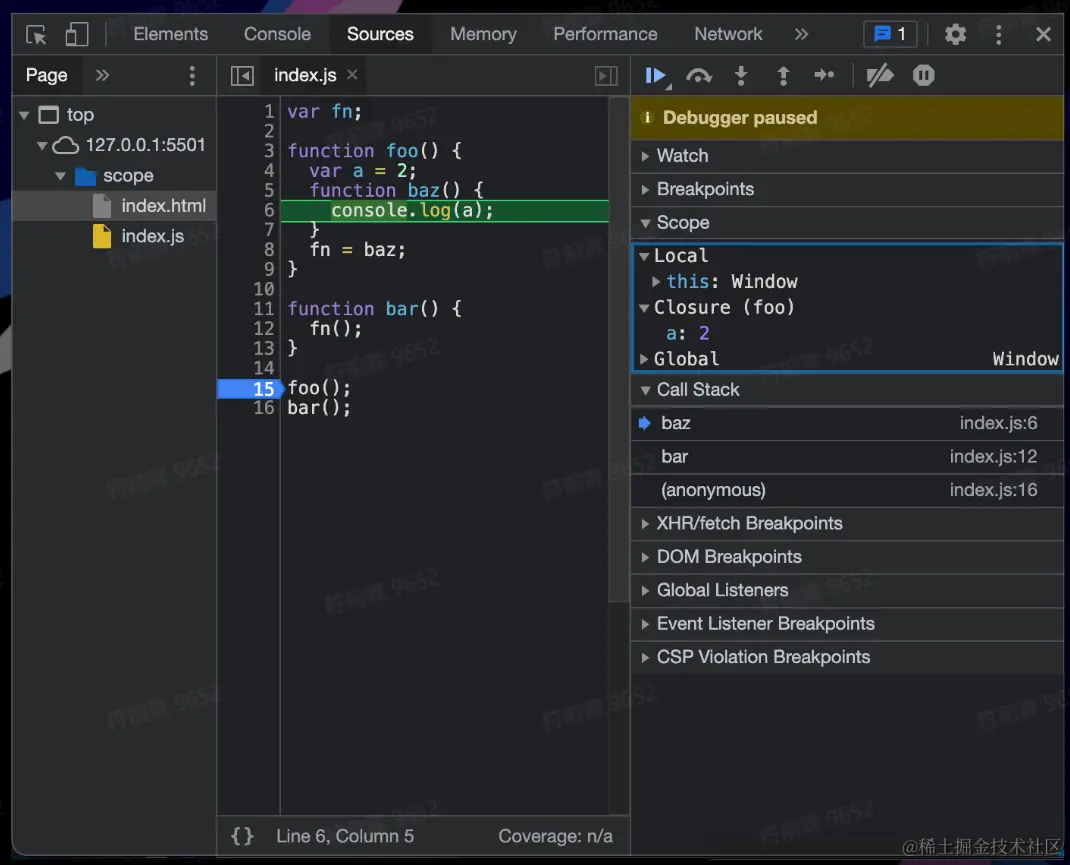1070x865 pixels.
Task: Toggle pause on exceptions
Action: (x=923, y=76)
